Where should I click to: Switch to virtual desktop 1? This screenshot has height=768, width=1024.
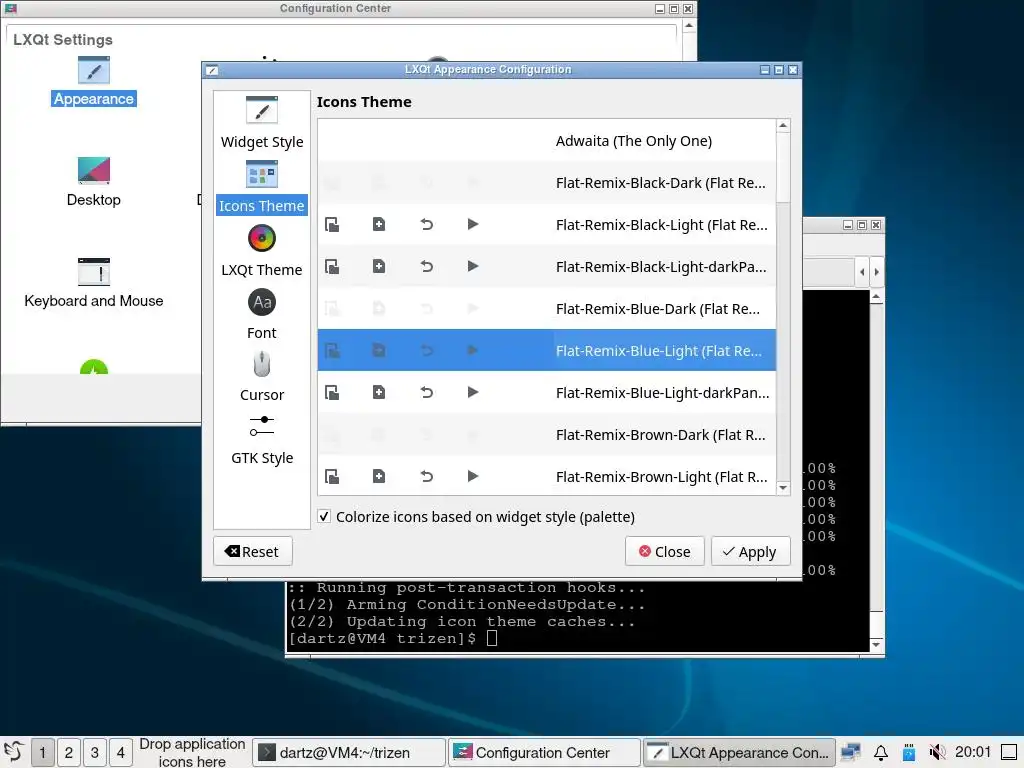point(42,752)
